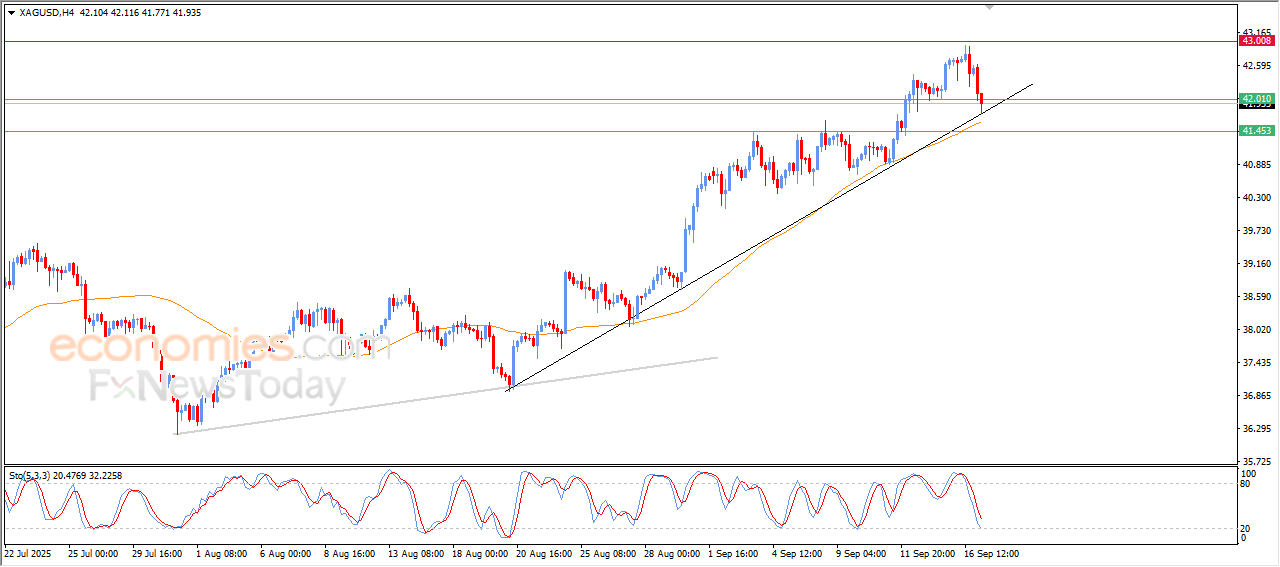Click the '25 Jul 00:00' time label
Image resolution: width=1280 pixels, height=567 pixels.
[93, 553]
